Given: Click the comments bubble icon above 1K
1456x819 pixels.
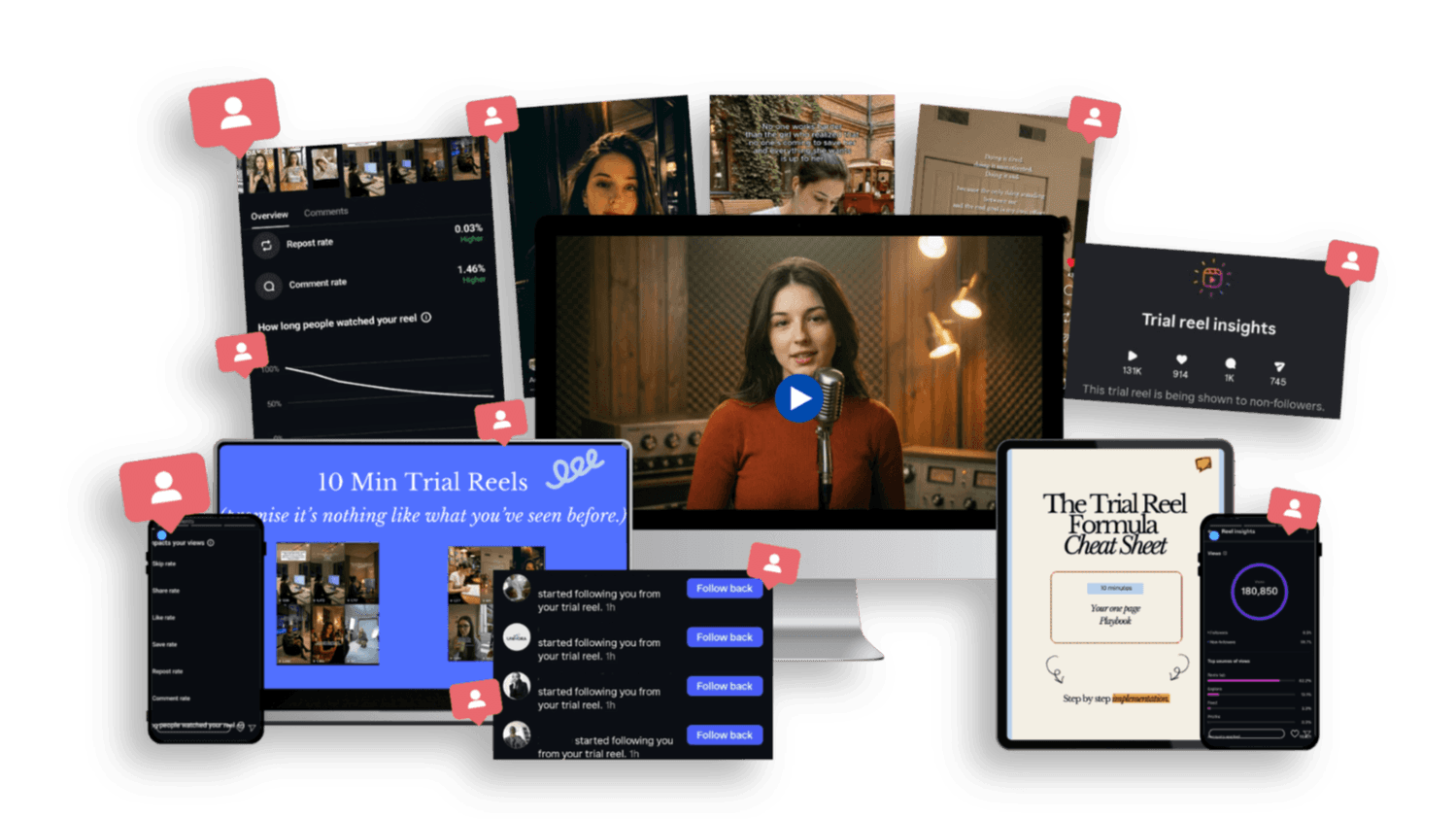Looking at the screenshot, I should coord(1231,364).
